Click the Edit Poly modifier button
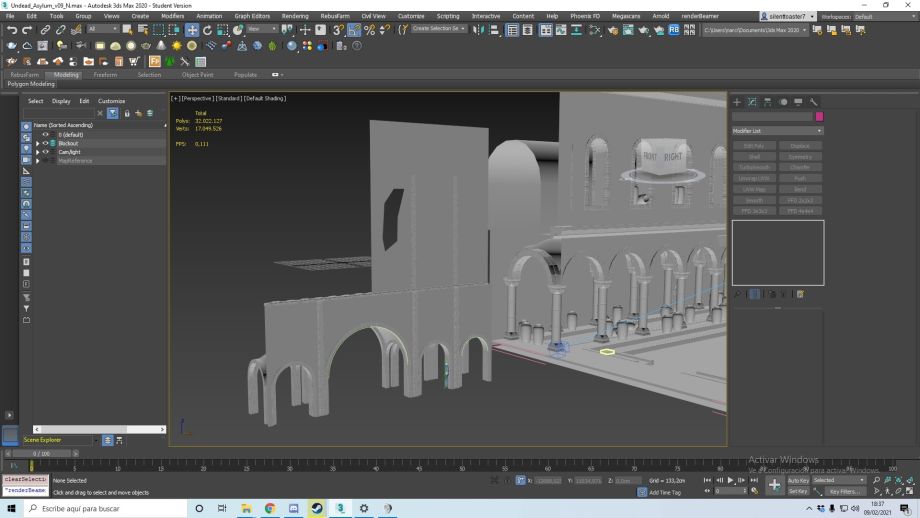 (x=754, y=146)
